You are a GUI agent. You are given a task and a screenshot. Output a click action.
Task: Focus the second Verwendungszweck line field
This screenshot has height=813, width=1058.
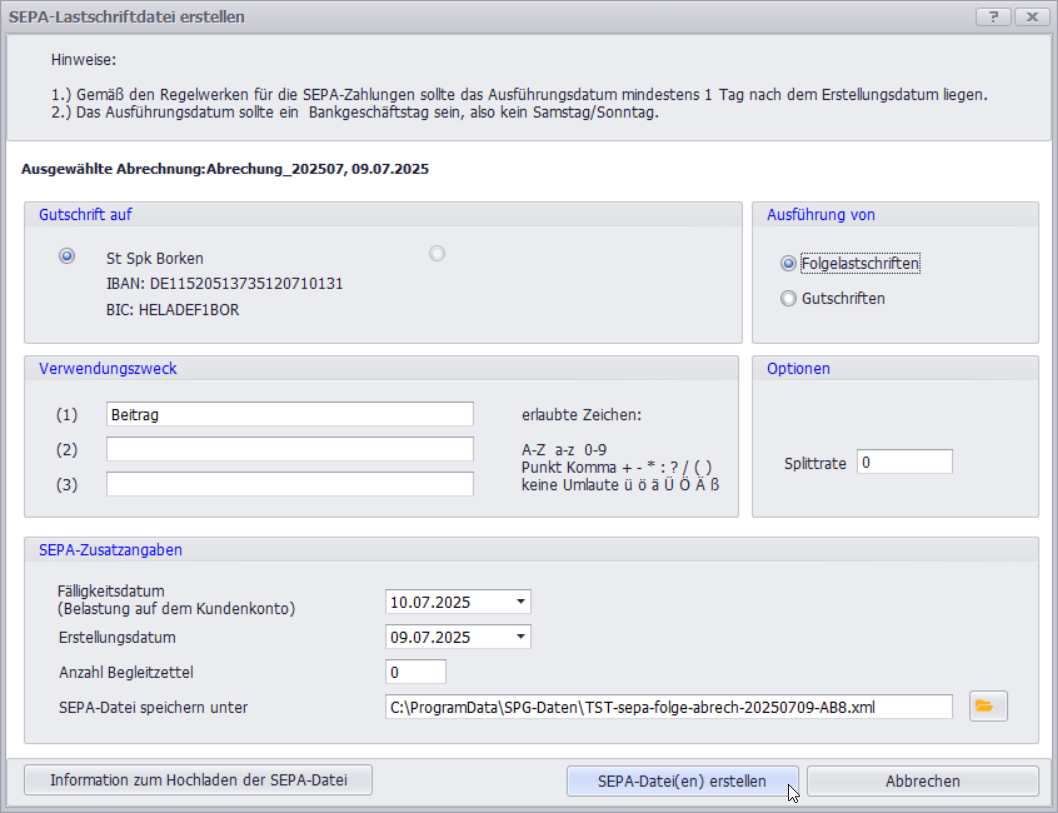(289, 449)
